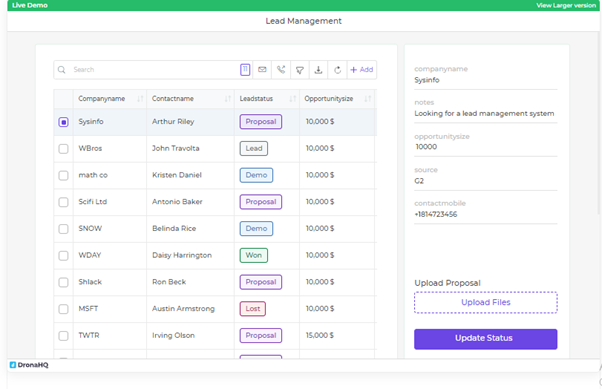Check the WDAY row checkbox
Screen dimensions: 602x389
[63, 255]
